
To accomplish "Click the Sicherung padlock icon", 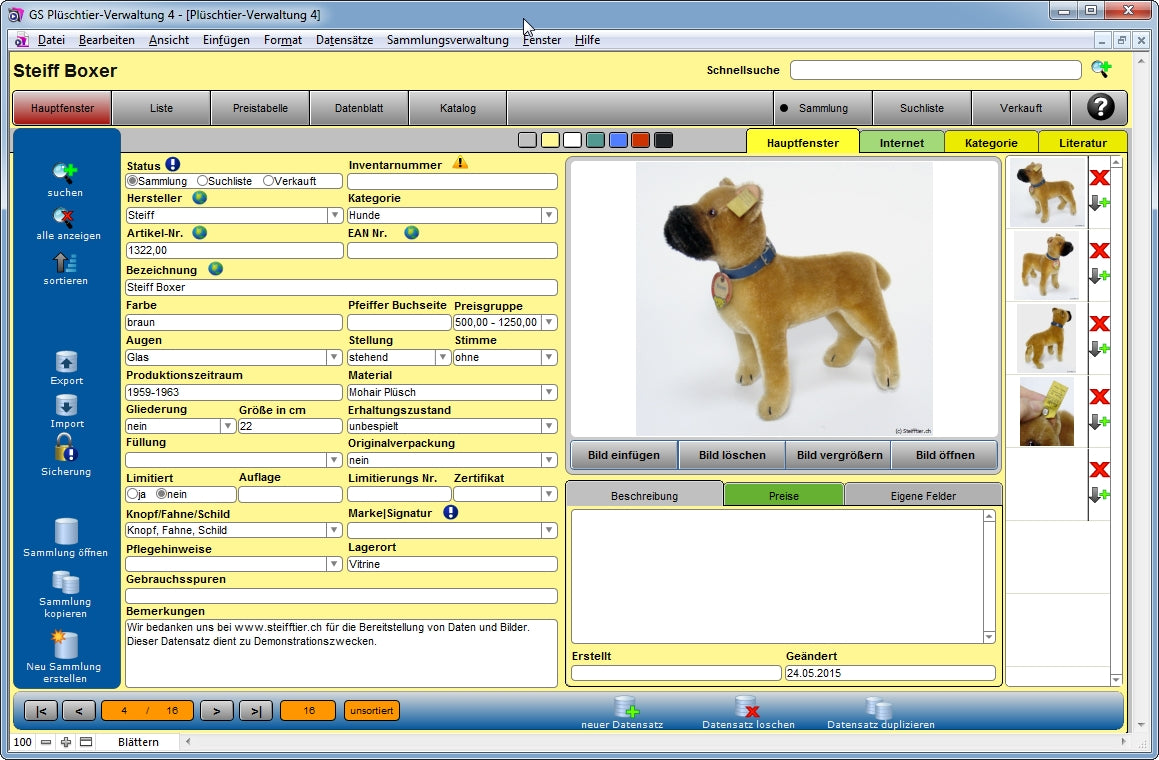I will point(66,447).
